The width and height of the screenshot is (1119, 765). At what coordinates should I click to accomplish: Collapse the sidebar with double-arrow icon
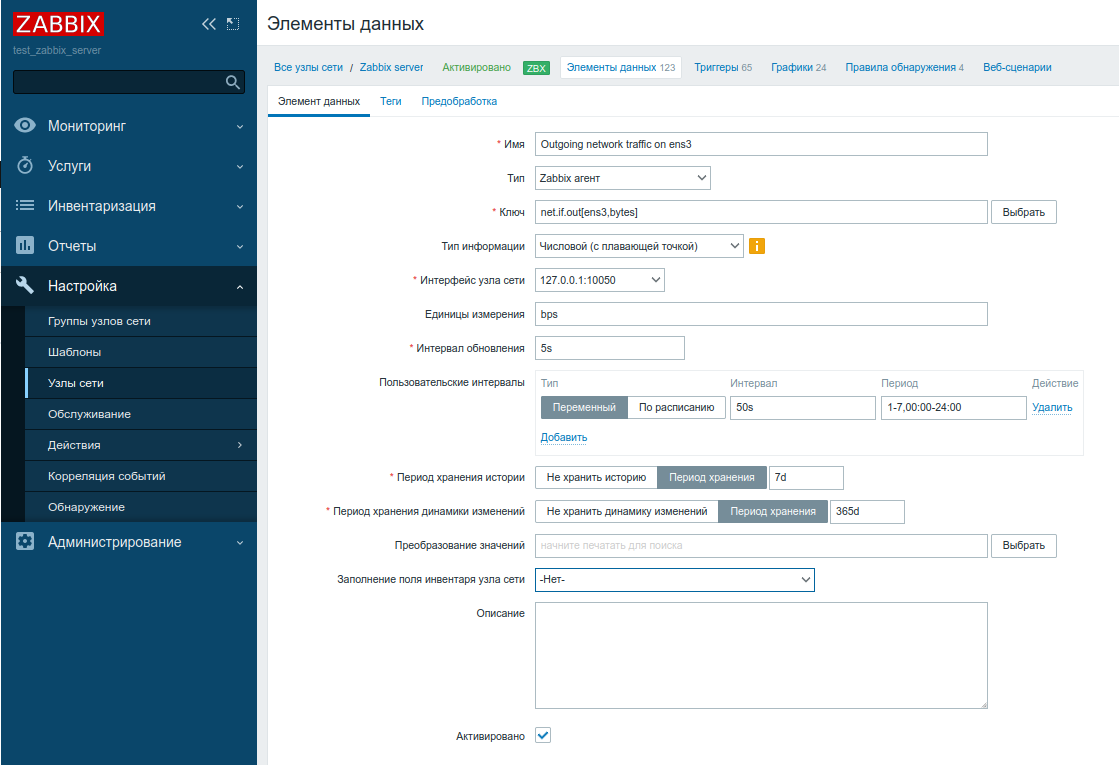coord(208,24)
